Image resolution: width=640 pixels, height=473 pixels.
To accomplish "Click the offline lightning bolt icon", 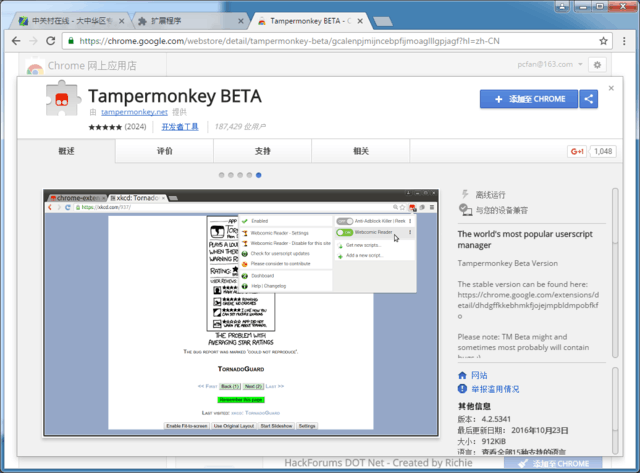I will point(464,194).
